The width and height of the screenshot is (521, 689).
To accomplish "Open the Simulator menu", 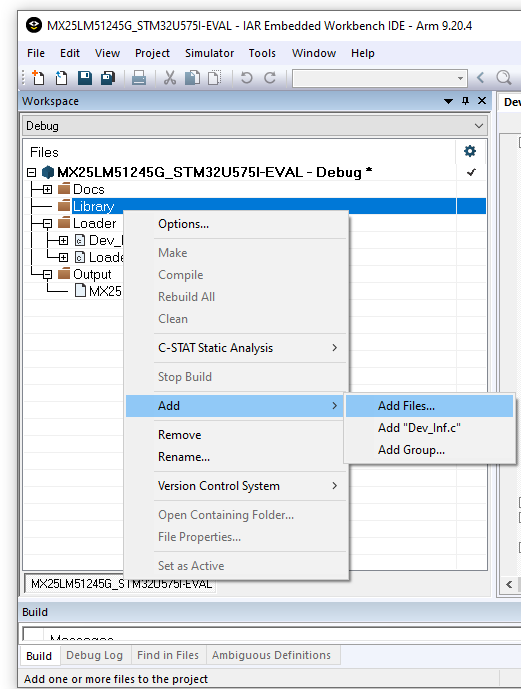I will point(210,53).
